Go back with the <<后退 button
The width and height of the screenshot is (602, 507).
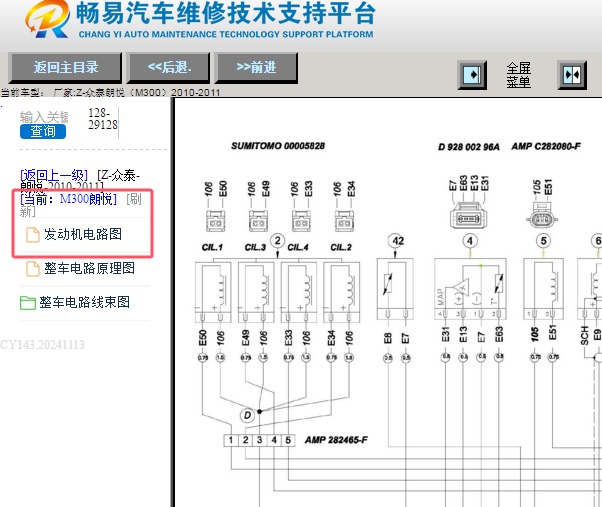(x=169, y=68)
